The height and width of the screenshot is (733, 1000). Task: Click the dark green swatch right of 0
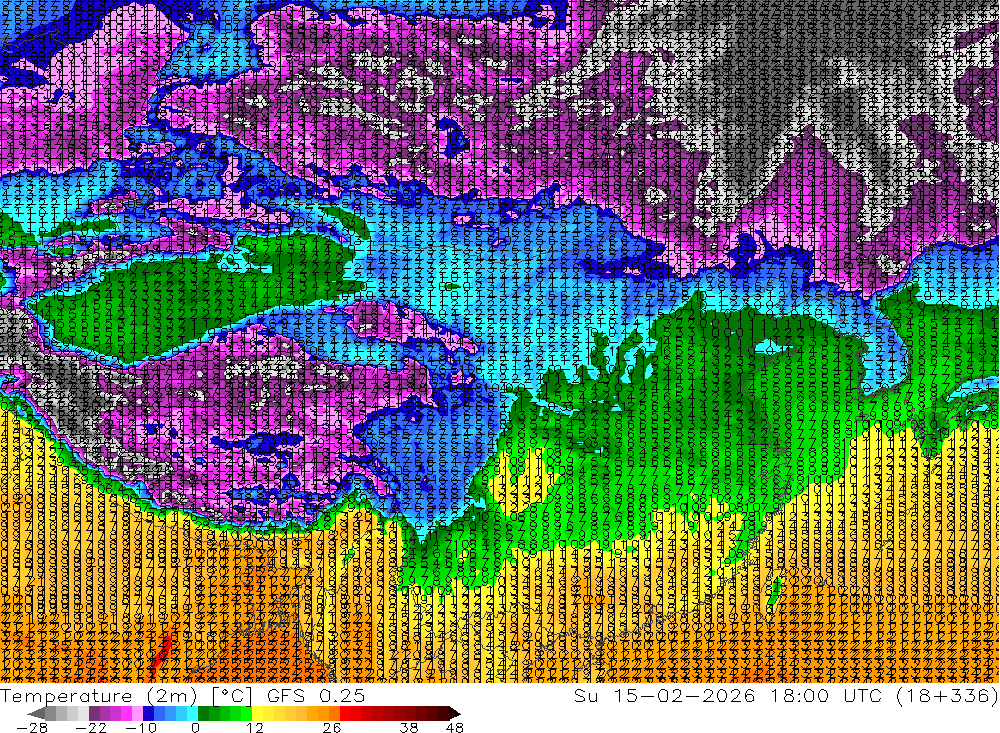(x=203, y=713)
